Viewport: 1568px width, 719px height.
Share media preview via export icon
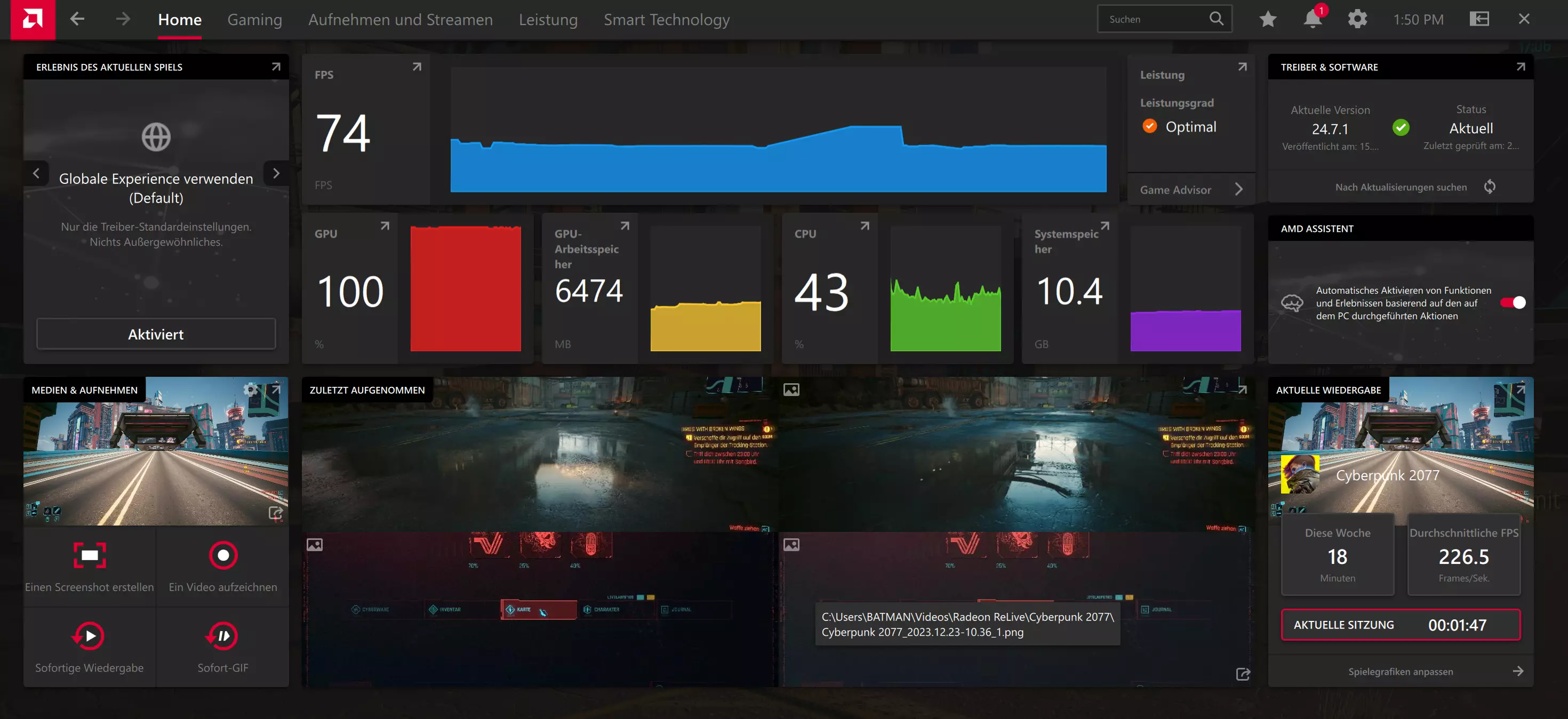tap(275, 513)
